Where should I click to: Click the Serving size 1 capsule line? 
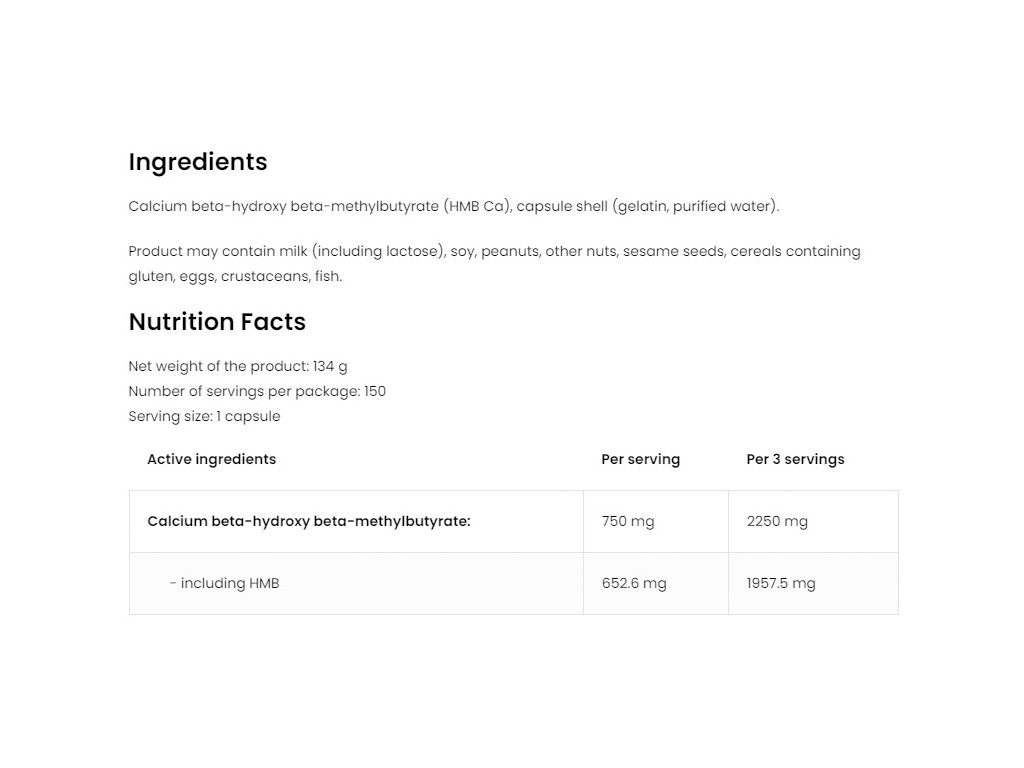coord(204,416)
